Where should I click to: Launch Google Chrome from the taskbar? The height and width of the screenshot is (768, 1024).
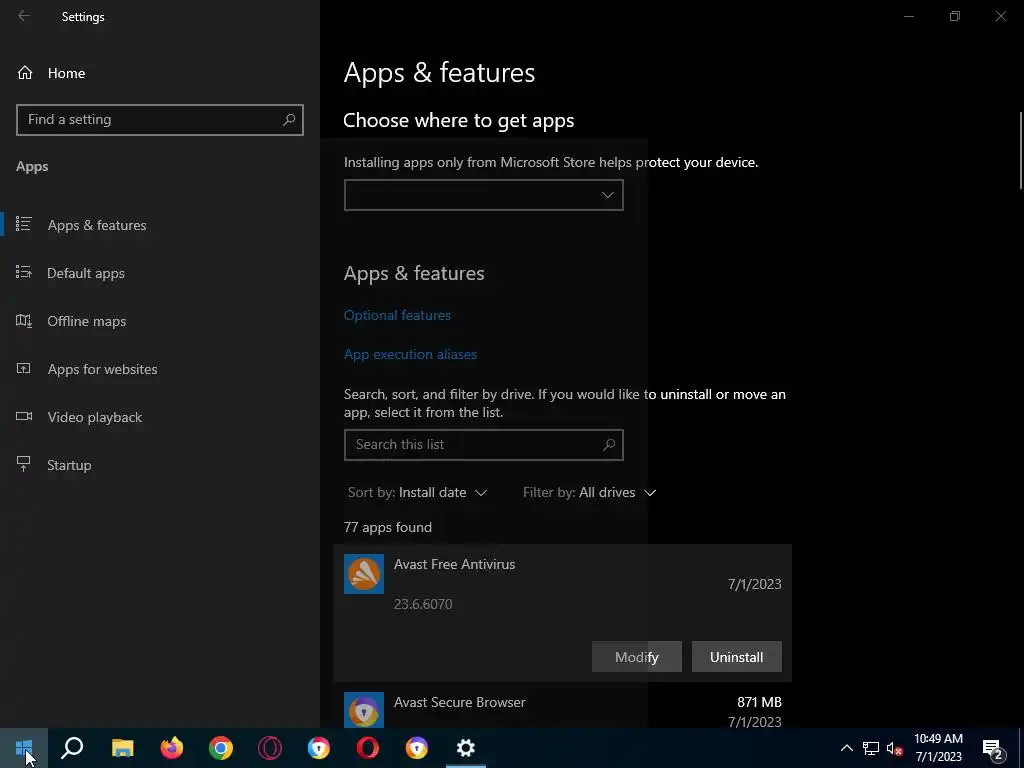pos(221,748)
